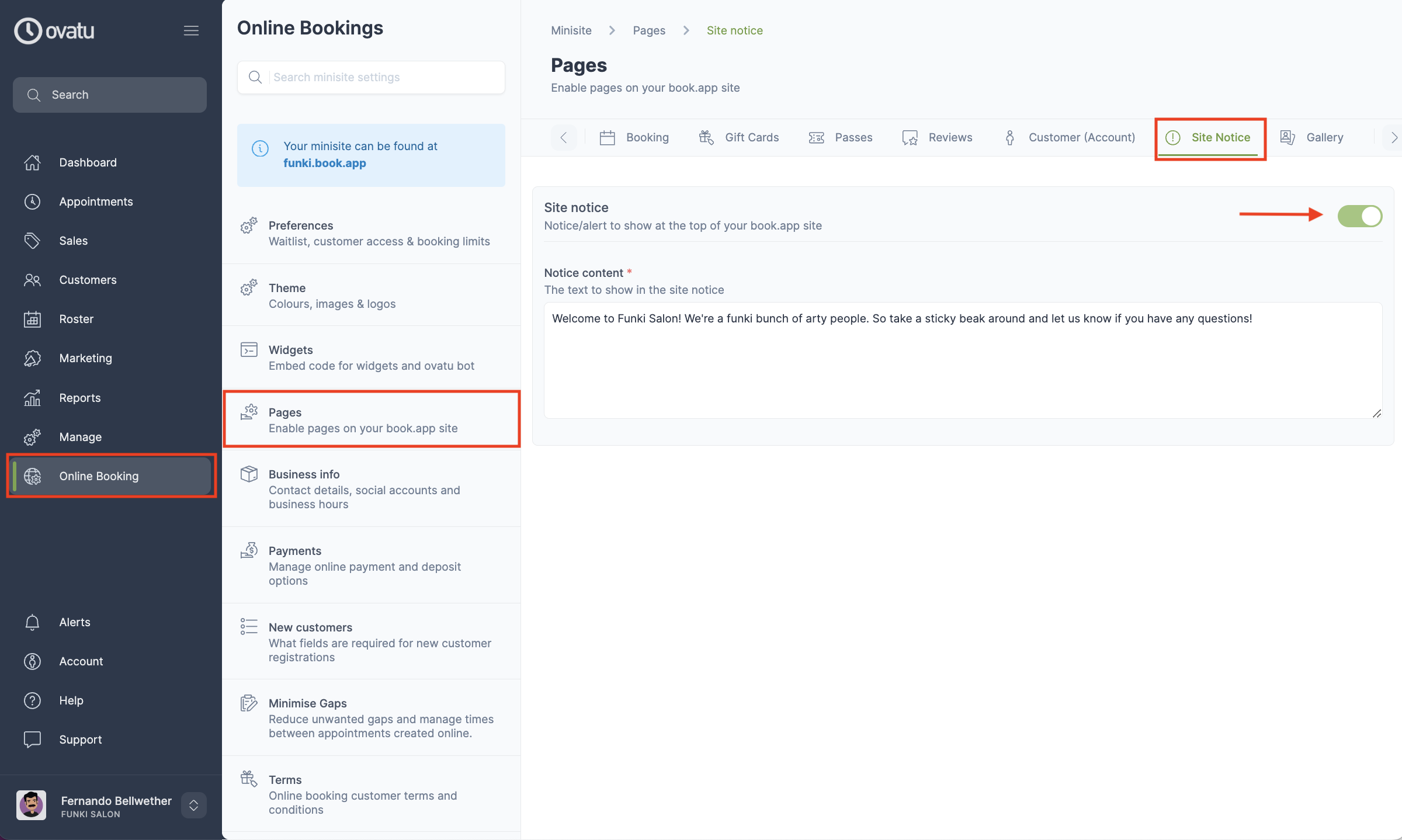Open the Gallery tab icon
The image size is (1402, 840).
pos(1288,137)
